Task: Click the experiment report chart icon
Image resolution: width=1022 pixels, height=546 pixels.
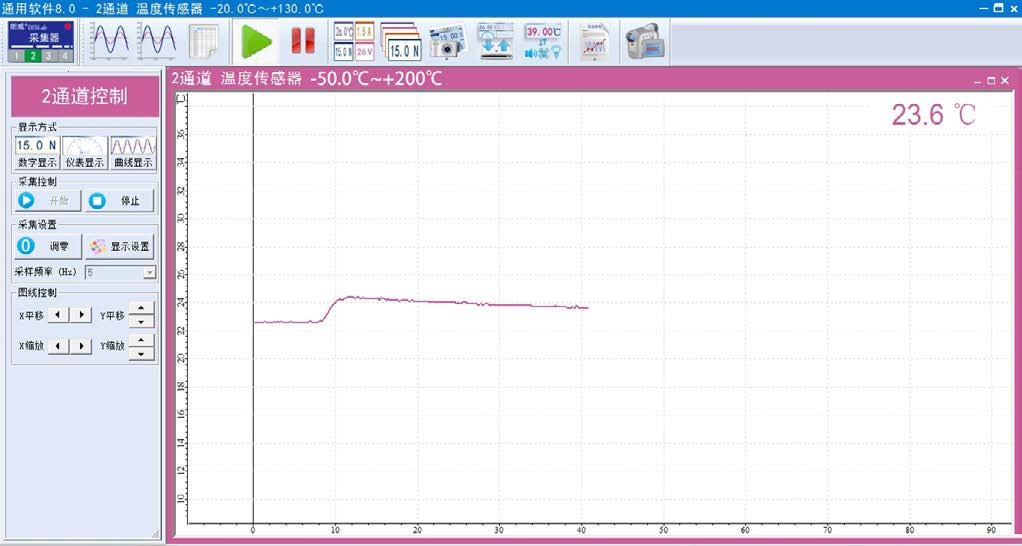Action: [x=594, y=41]
